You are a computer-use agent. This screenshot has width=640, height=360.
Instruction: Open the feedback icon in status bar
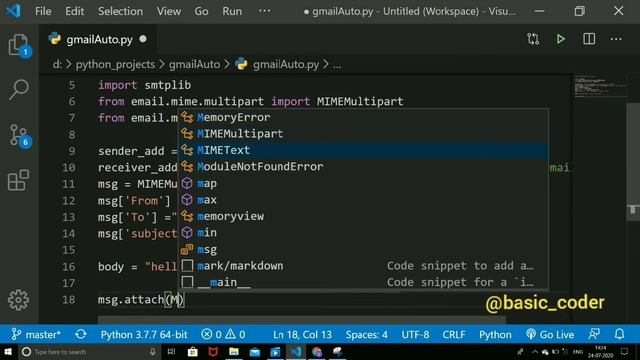594,334
